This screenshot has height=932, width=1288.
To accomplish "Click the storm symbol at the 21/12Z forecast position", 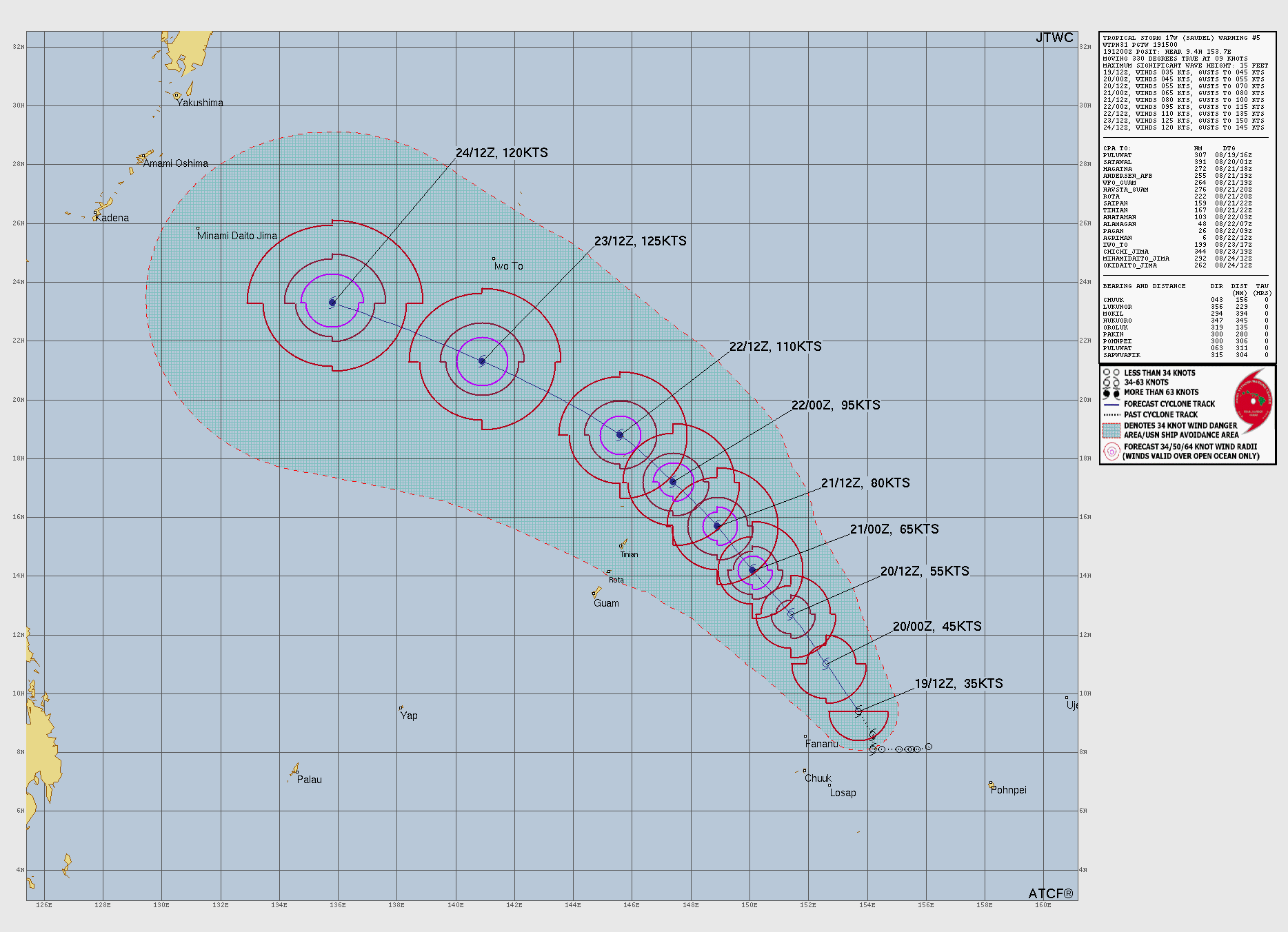I will click(x=717, y=526).
